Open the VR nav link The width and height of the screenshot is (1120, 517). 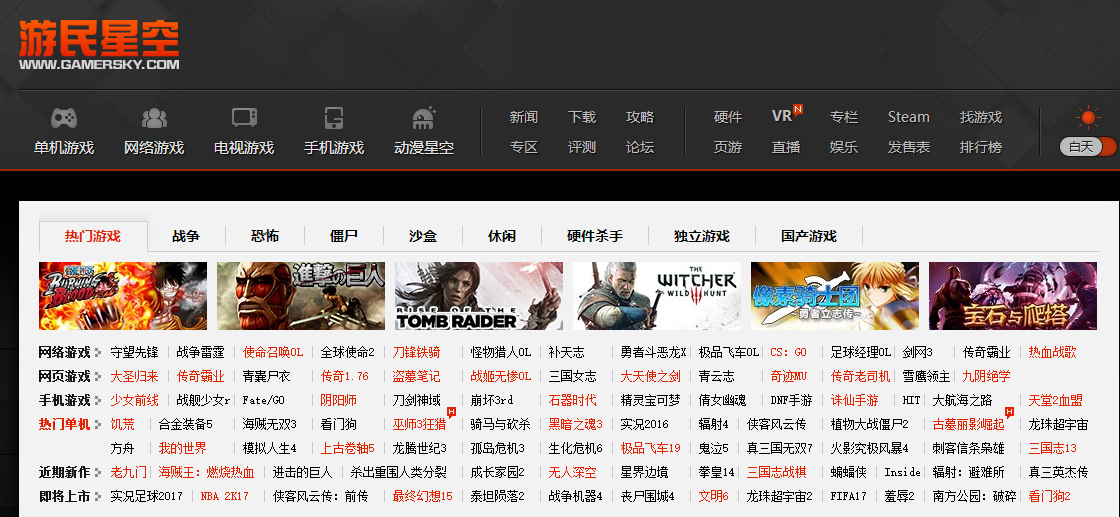click(782, 116)
